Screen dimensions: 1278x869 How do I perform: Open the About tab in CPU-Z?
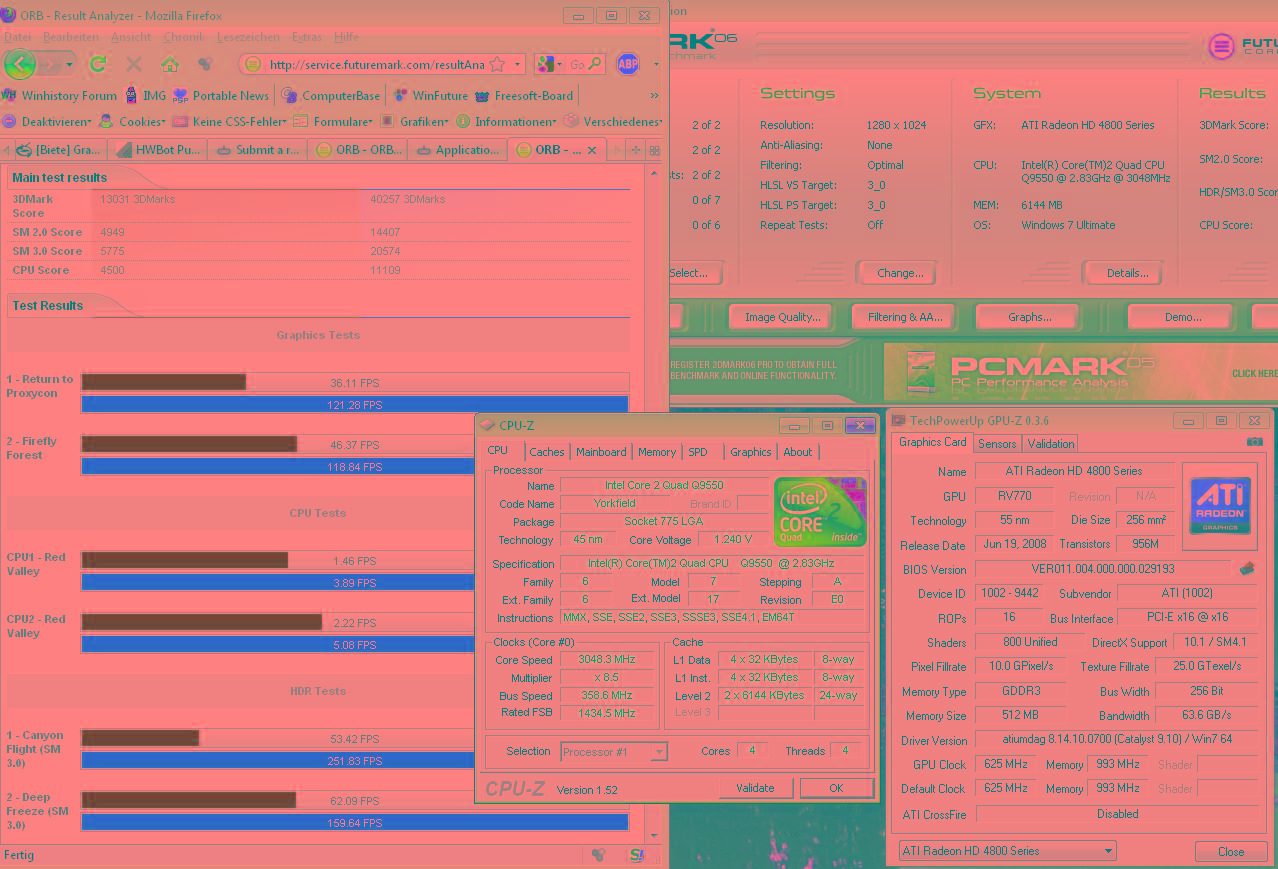click(798, 452)
